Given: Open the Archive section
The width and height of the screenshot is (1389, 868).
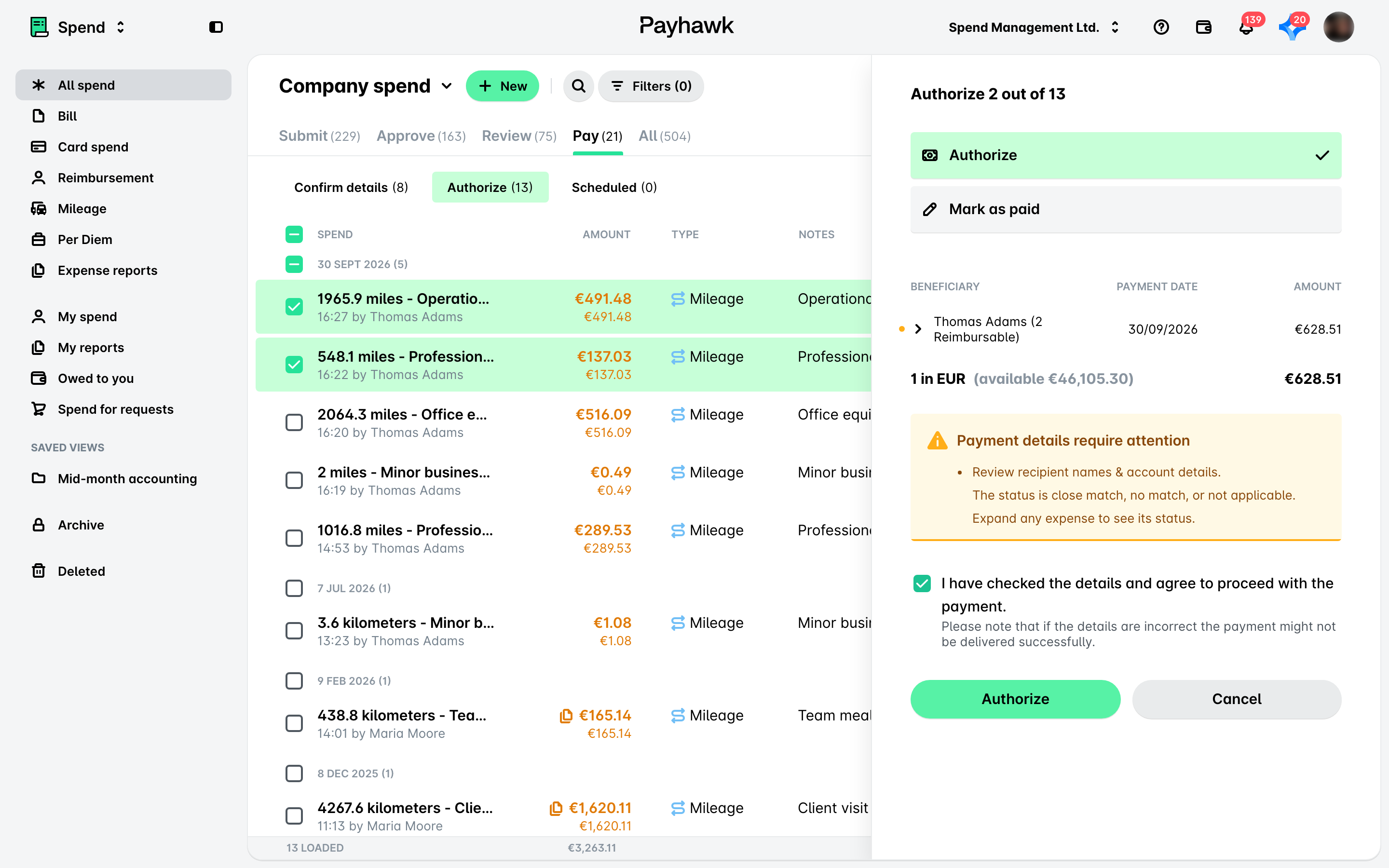Looking at the screenshot, I should pos(123,525).
